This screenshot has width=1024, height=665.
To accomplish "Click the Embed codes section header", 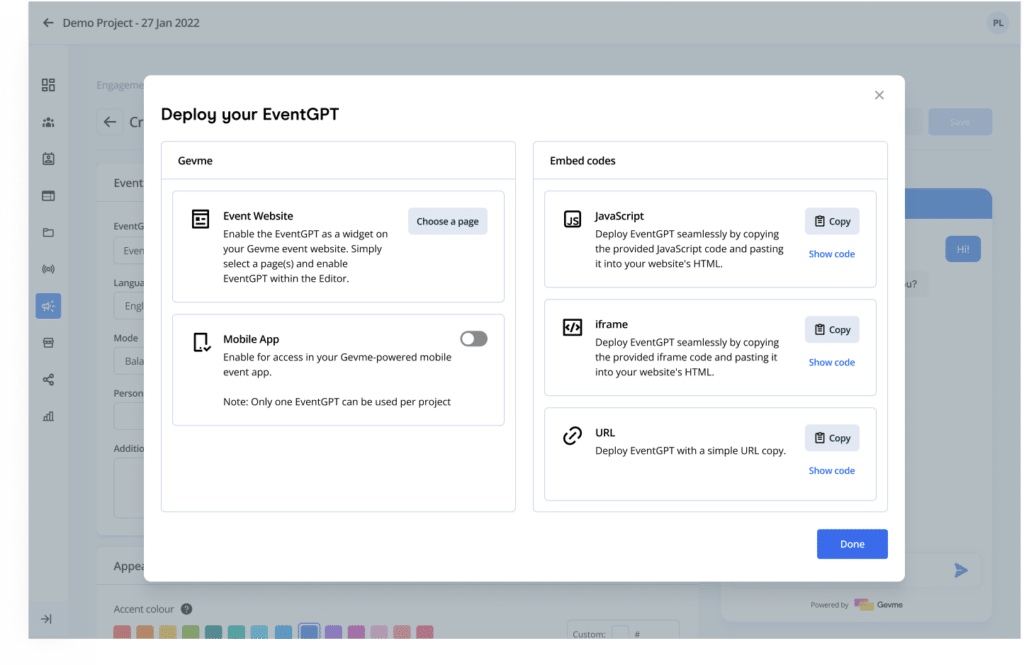I will pos(582,161).
